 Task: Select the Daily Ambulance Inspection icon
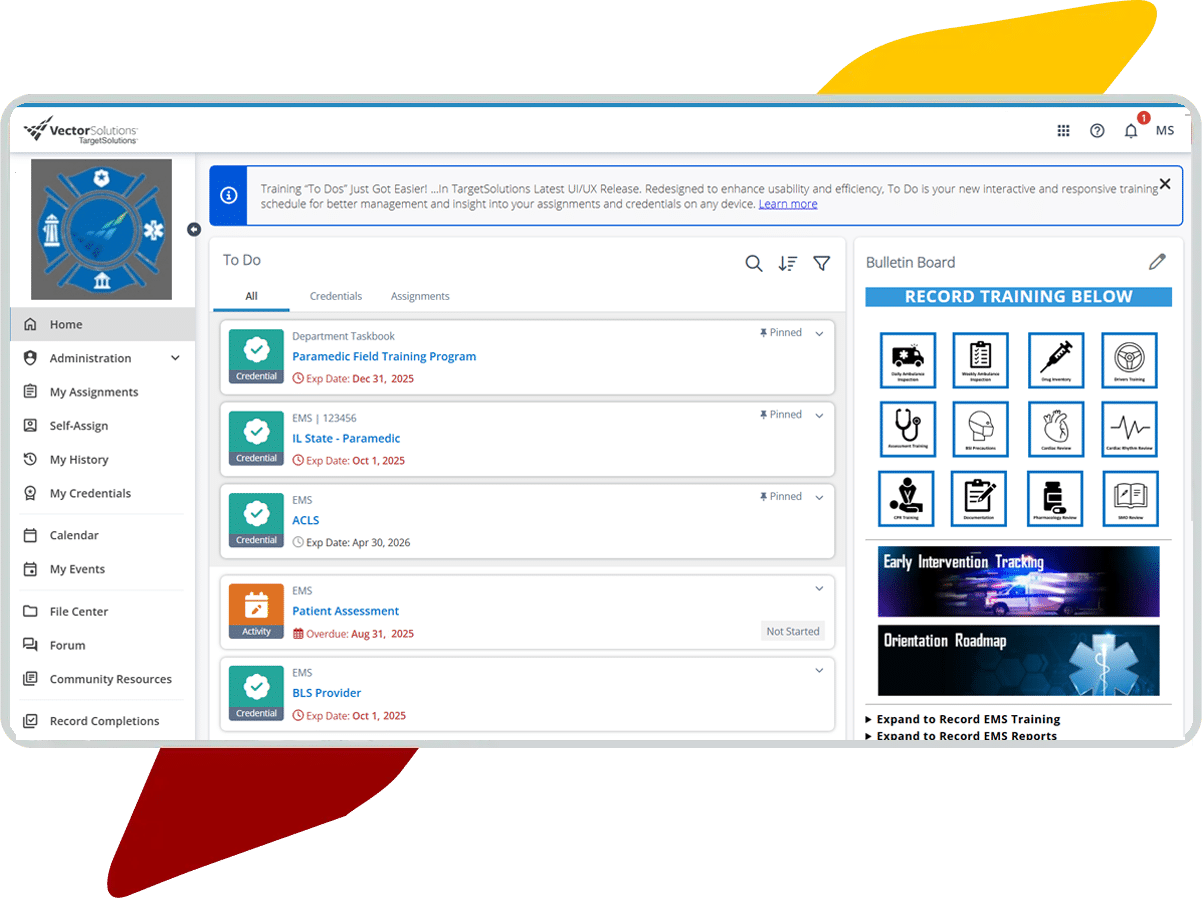click(906, 360)
